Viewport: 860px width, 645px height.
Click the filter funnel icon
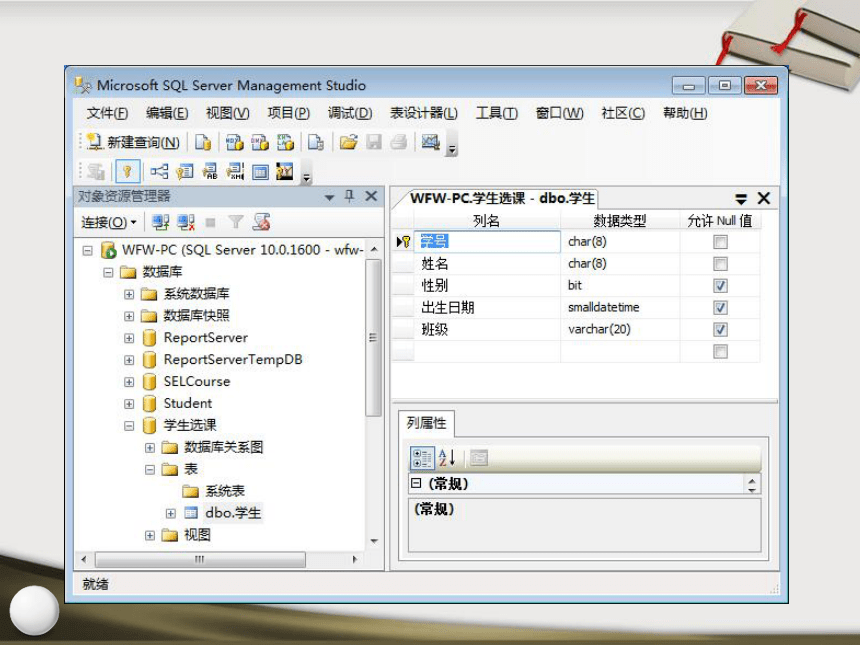click(236, 222)
